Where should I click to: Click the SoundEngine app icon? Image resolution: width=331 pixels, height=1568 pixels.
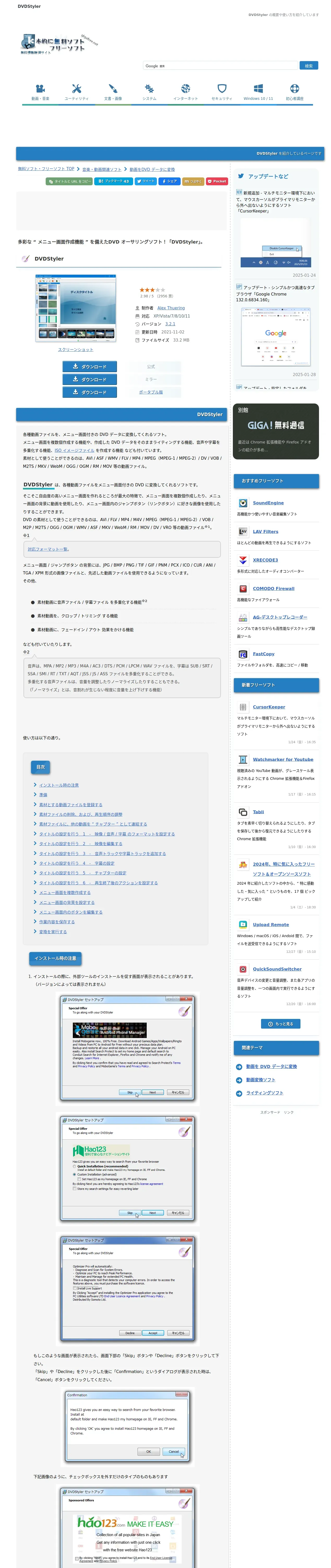[243, 503]
